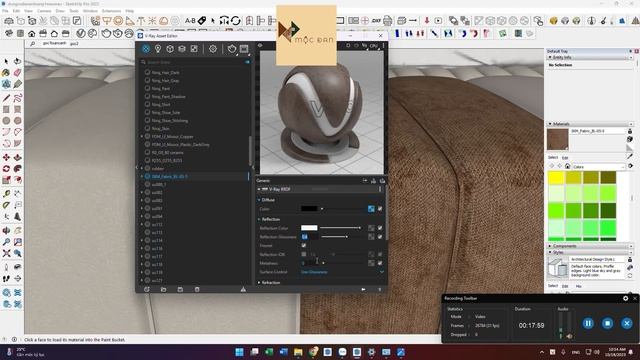Open the Reflection Color texture slot
The height and width of the screenshot is (360, 640).
[371, 228]
